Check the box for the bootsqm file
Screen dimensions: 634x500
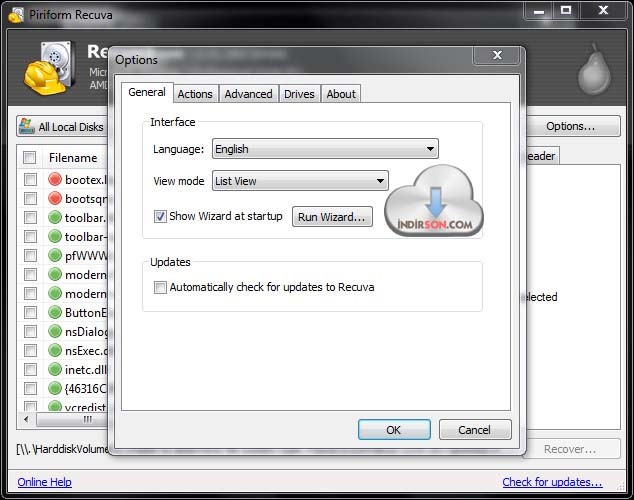click(x=30, y=198)
